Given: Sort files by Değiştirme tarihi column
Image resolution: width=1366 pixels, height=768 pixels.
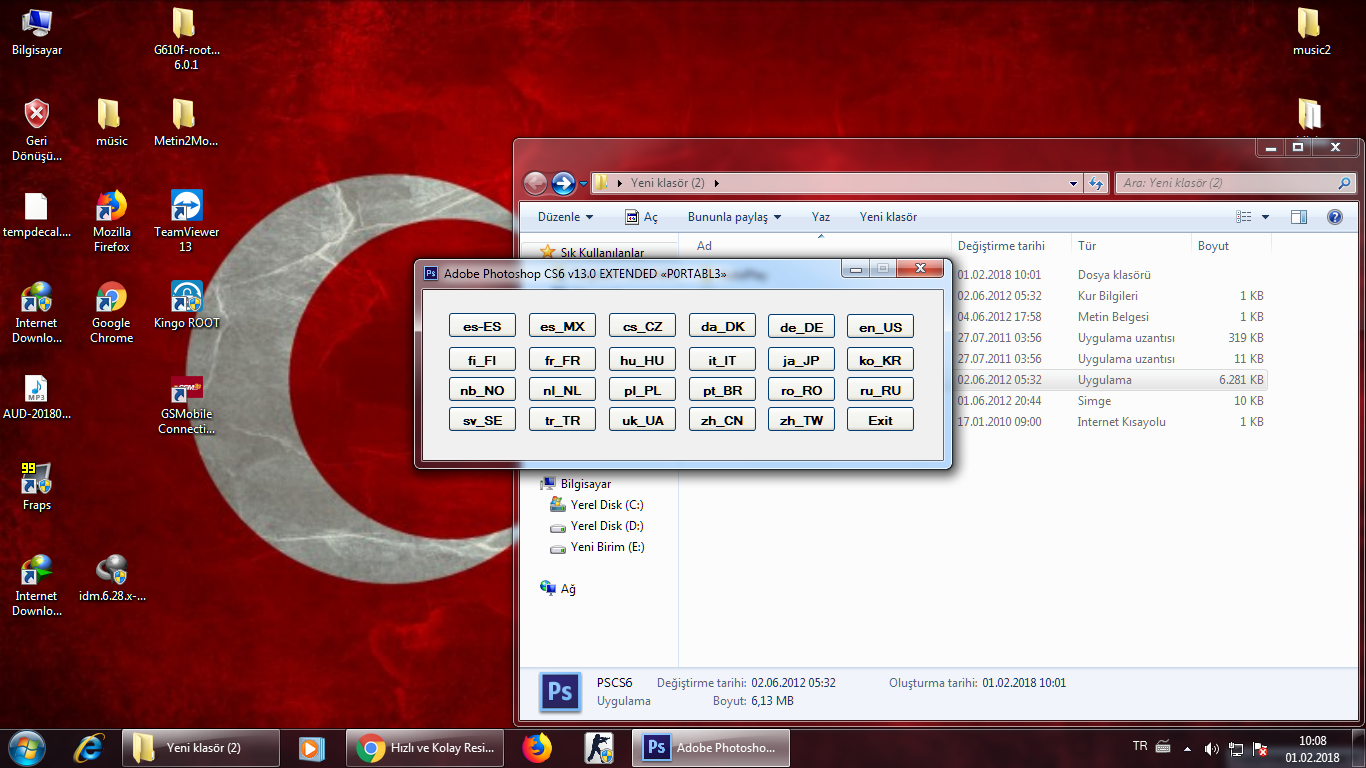Looking at the screenshot, I should click(x=1012, y=246).
